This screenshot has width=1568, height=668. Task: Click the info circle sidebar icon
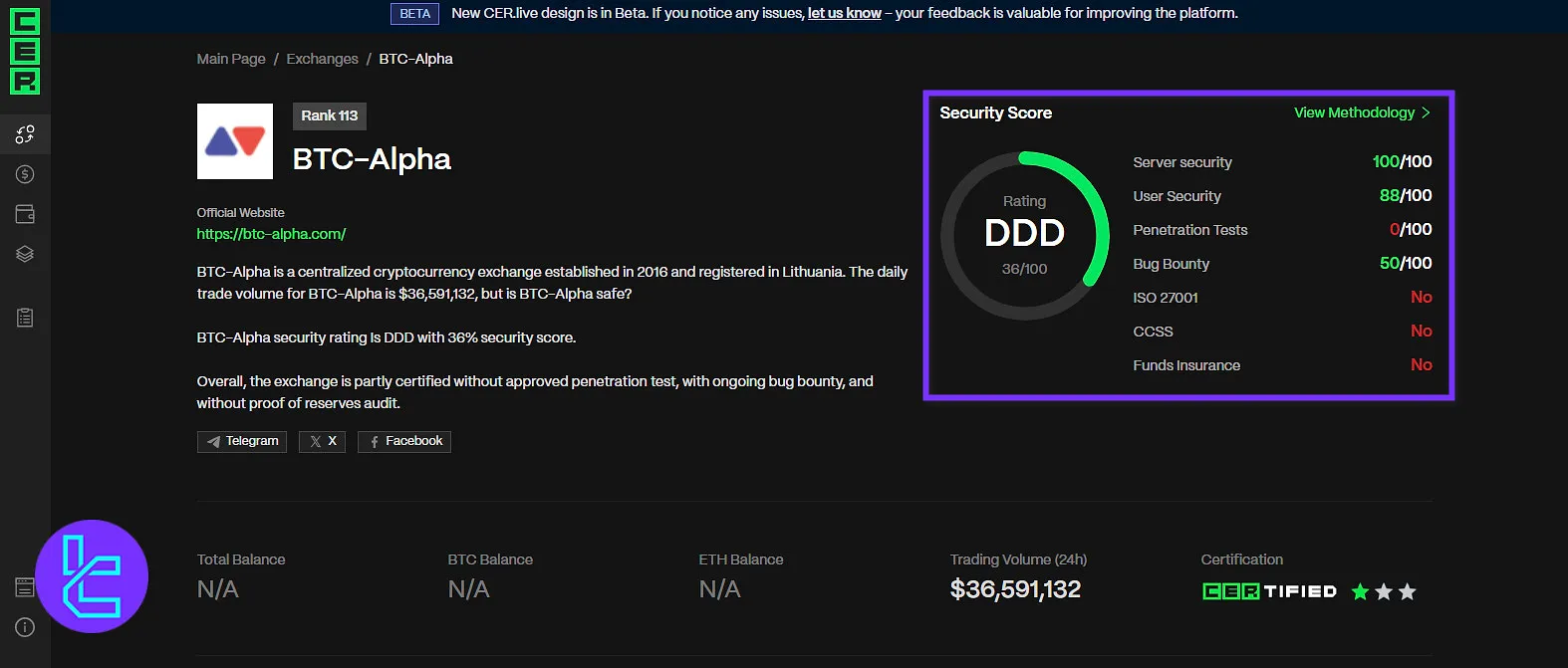tap(25, 627)
